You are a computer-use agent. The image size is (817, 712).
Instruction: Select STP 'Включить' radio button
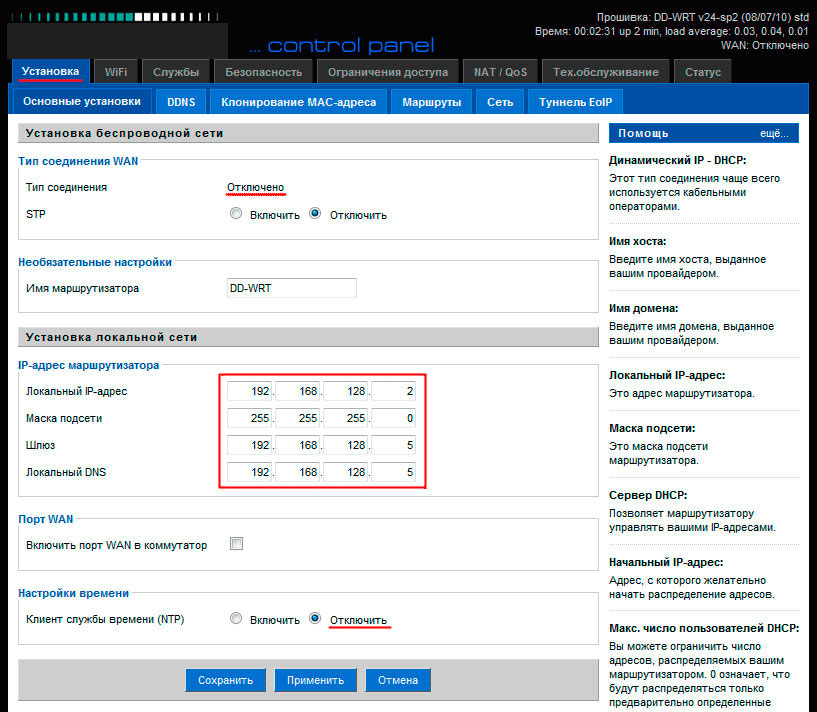(x=236, y=214)
